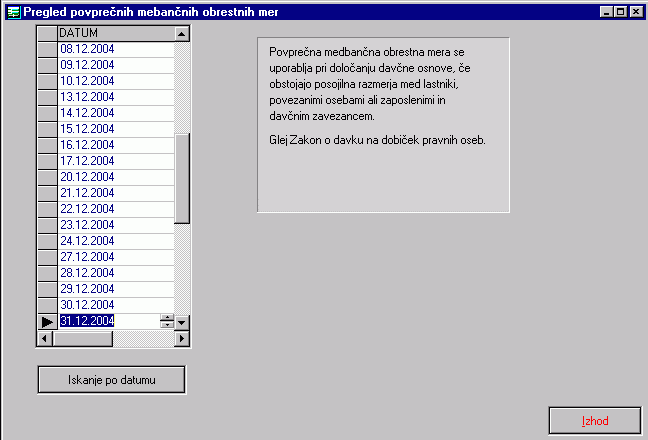Close the Pregled window

tap(636, 12)
